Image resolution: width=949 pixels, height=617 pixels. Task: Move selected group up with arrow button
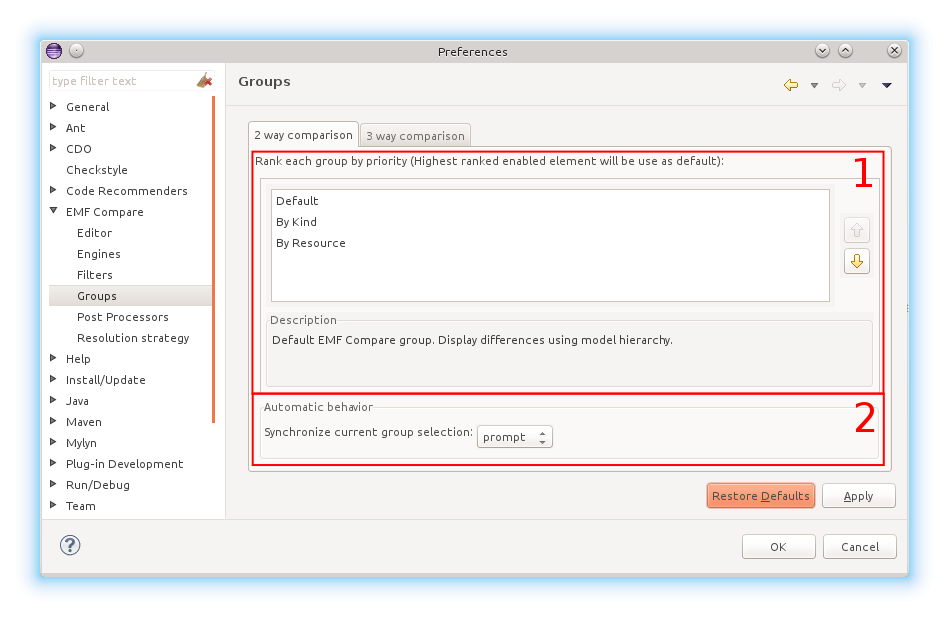(x=857, y=231)
